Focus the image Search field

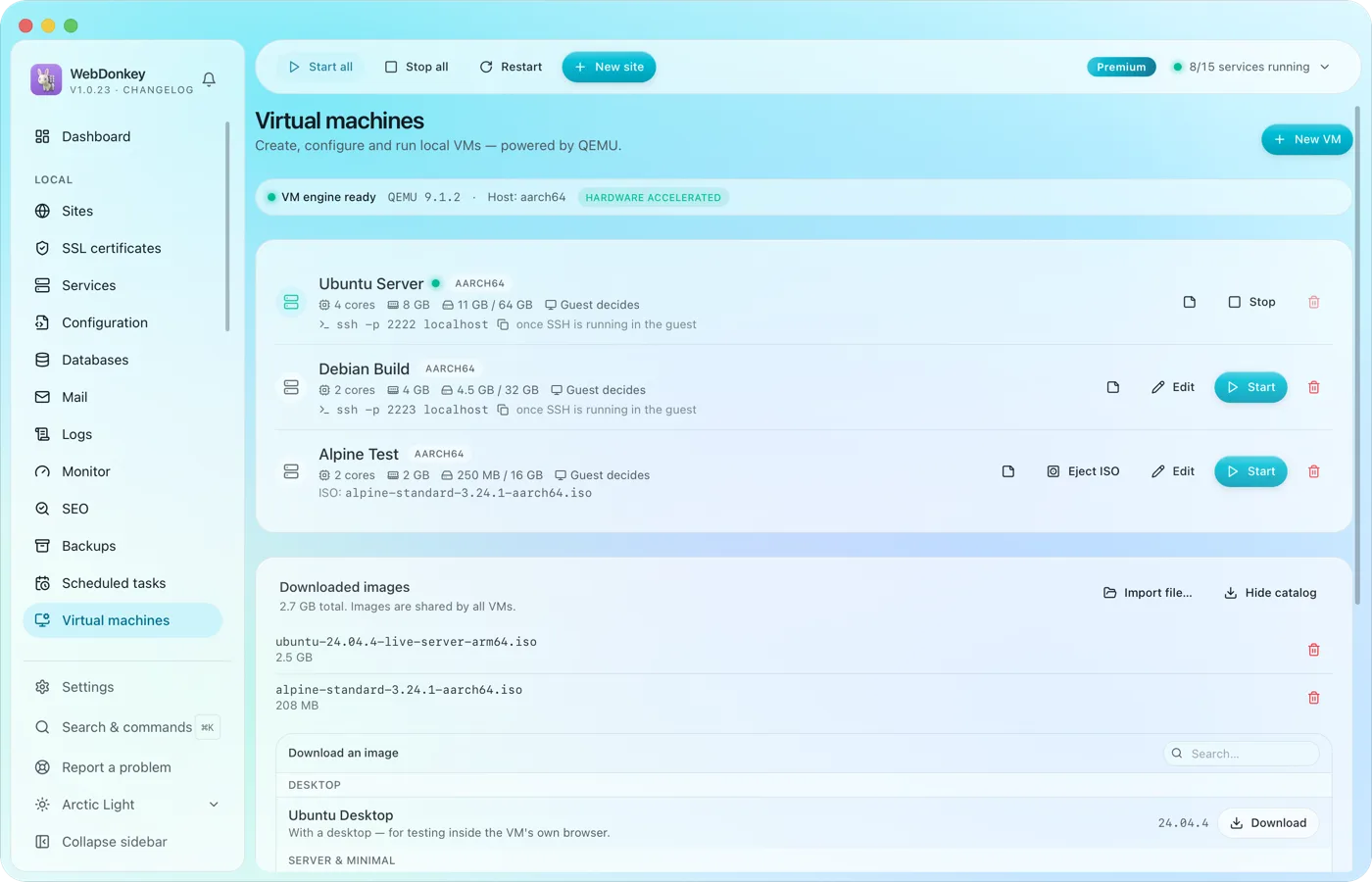[x=1241, y=754]
